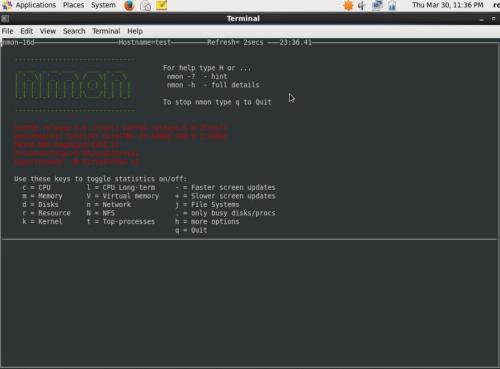500x369 pixels.
Task: Click 'To stop nmon type q to Quit'
Action: point(217,102)
